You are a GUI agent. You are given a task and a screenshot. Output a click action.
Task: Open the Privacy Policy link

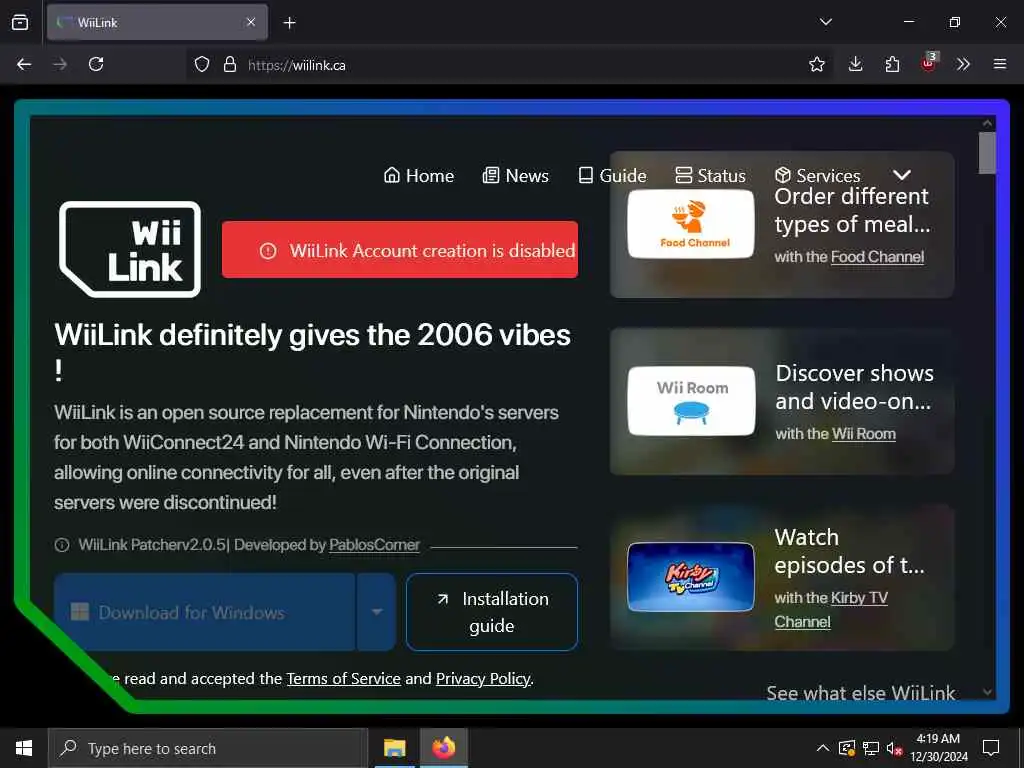pos(483,679)
